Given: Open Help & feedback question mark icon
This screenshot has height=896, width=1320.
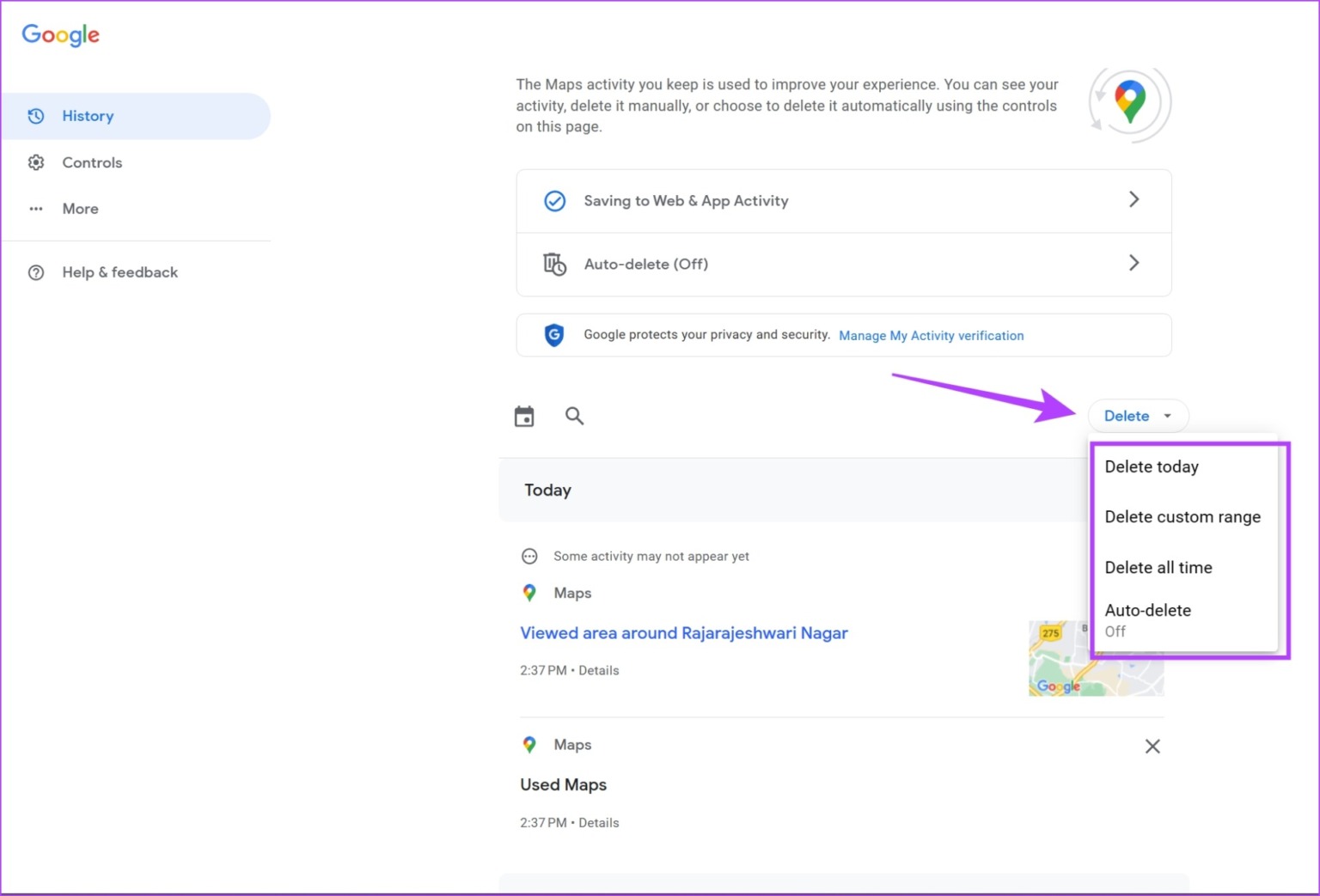Looking at the screenshot, I should click(36, 272).
